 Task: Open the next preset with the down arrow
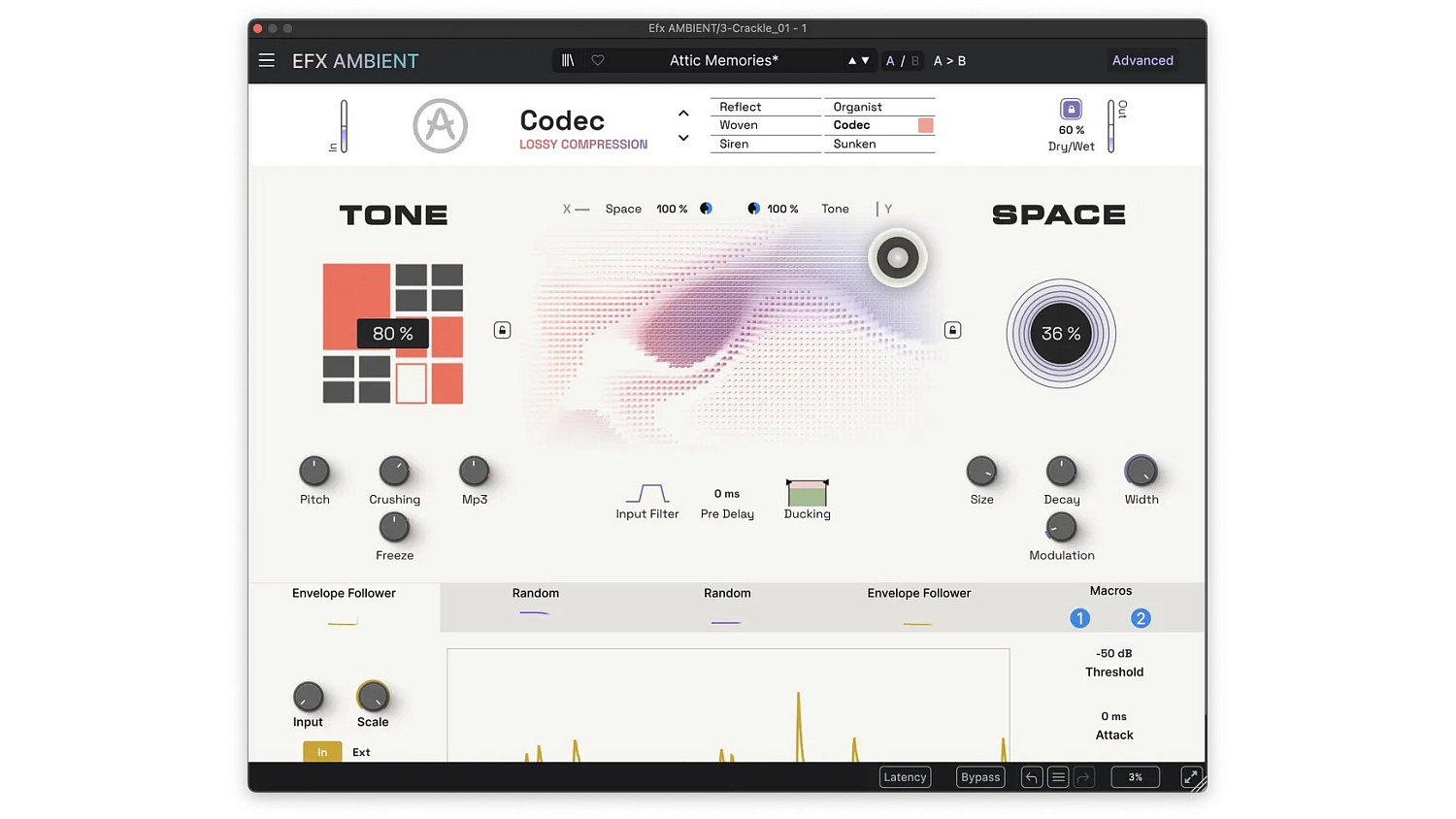tap(864, 60)
